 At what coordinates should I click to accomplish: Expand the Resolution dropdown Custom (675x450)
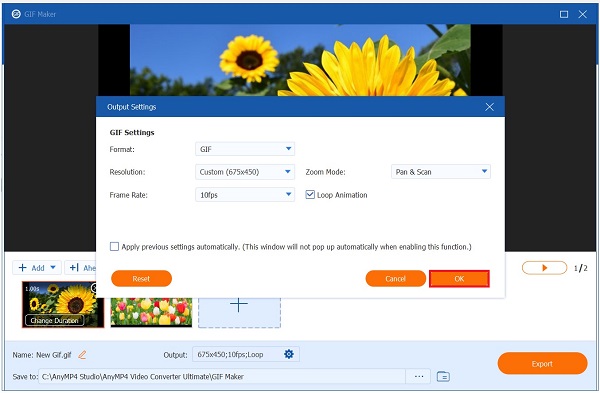(x=245, y=172)
